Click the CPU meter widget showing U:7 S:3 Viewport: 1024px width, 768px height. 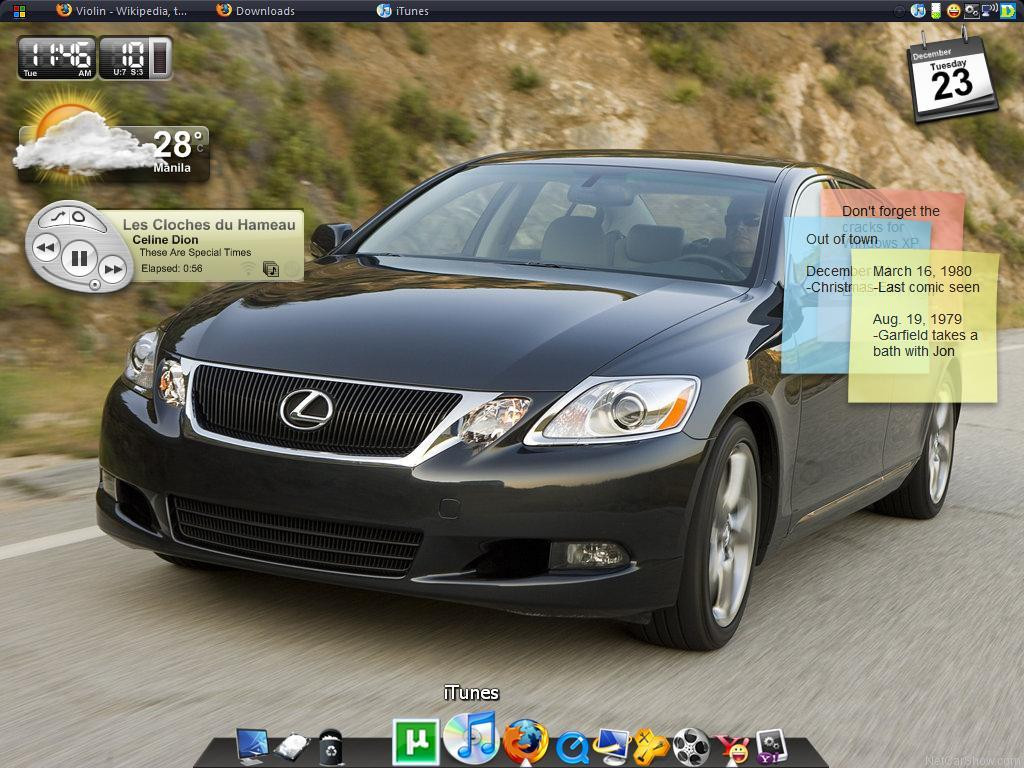tap(135, 58)
